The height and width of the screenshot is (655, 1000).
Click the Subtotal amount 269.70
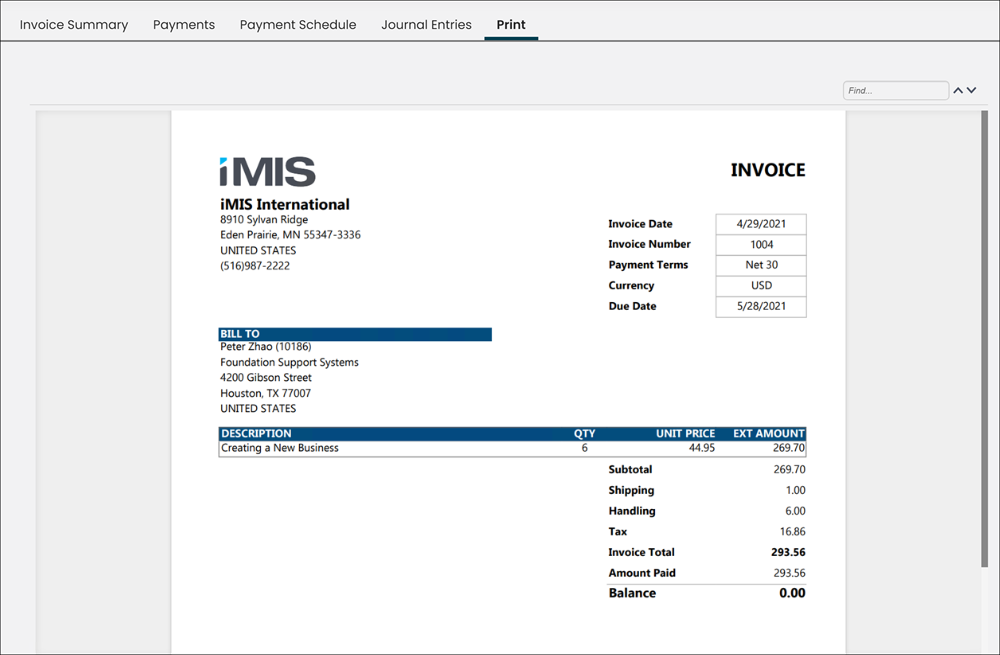(x=789, y=469)
